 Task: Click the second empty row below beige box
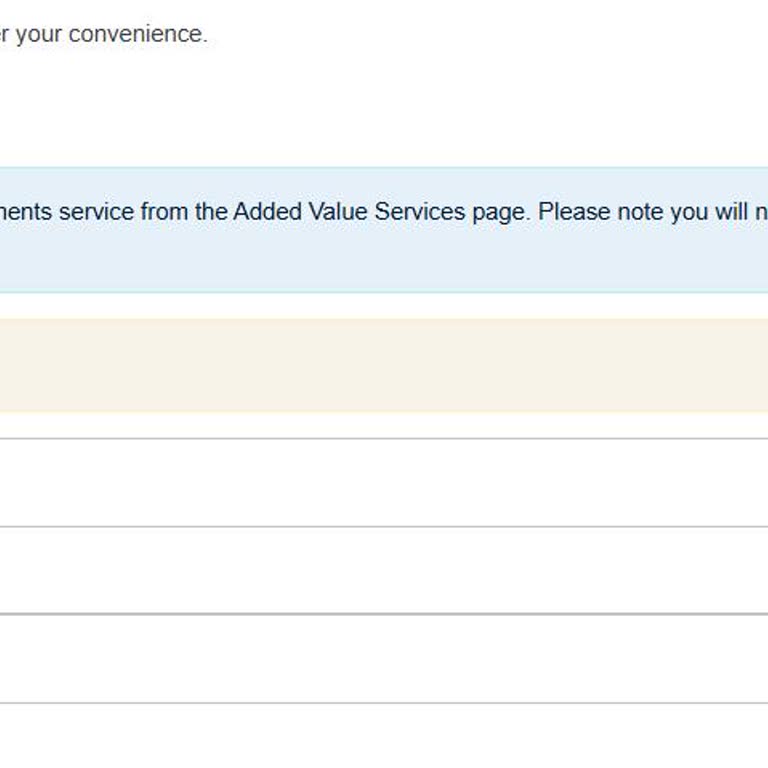click(384, 570)
